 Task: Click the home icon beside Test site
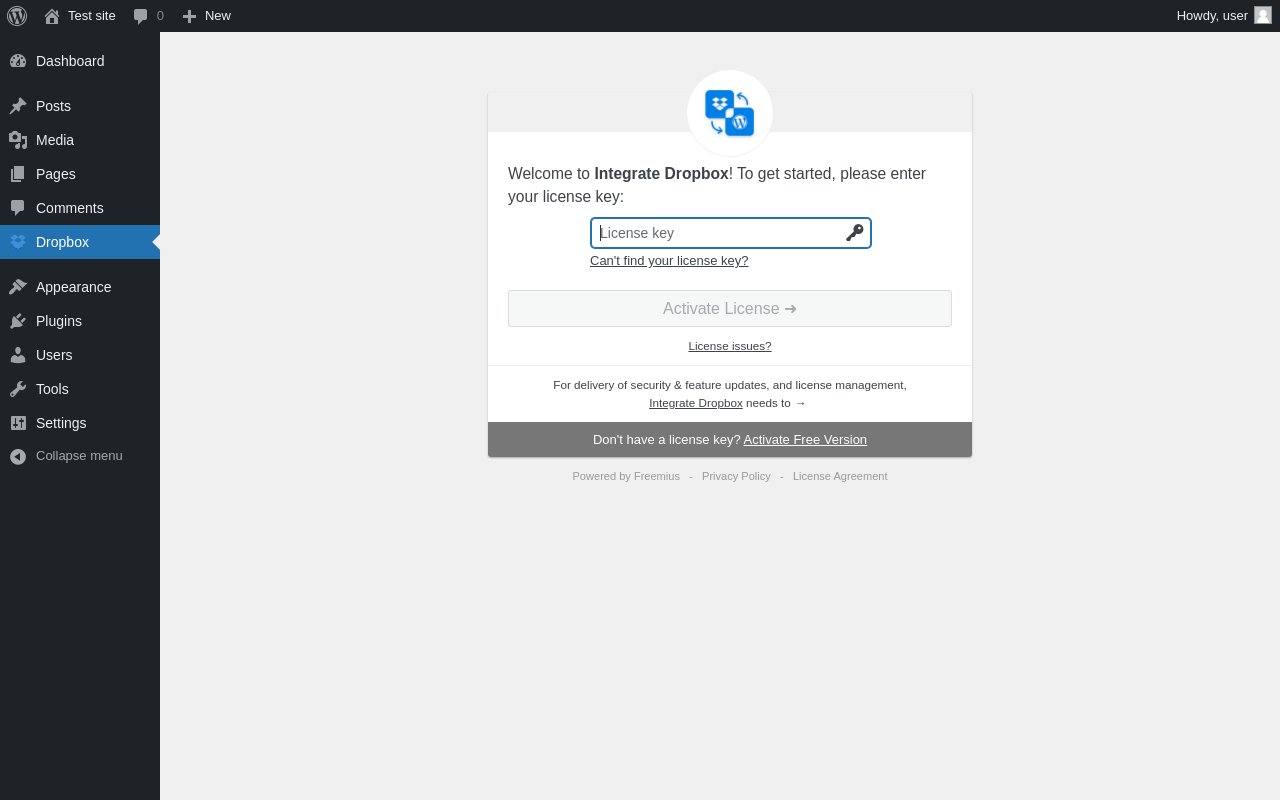52,16
